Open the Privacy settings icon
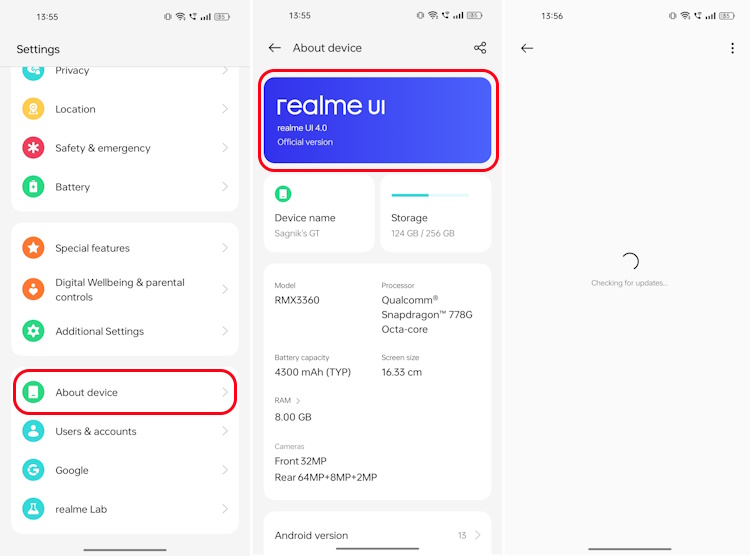This screenshot has height=556, width=750. 33,72
